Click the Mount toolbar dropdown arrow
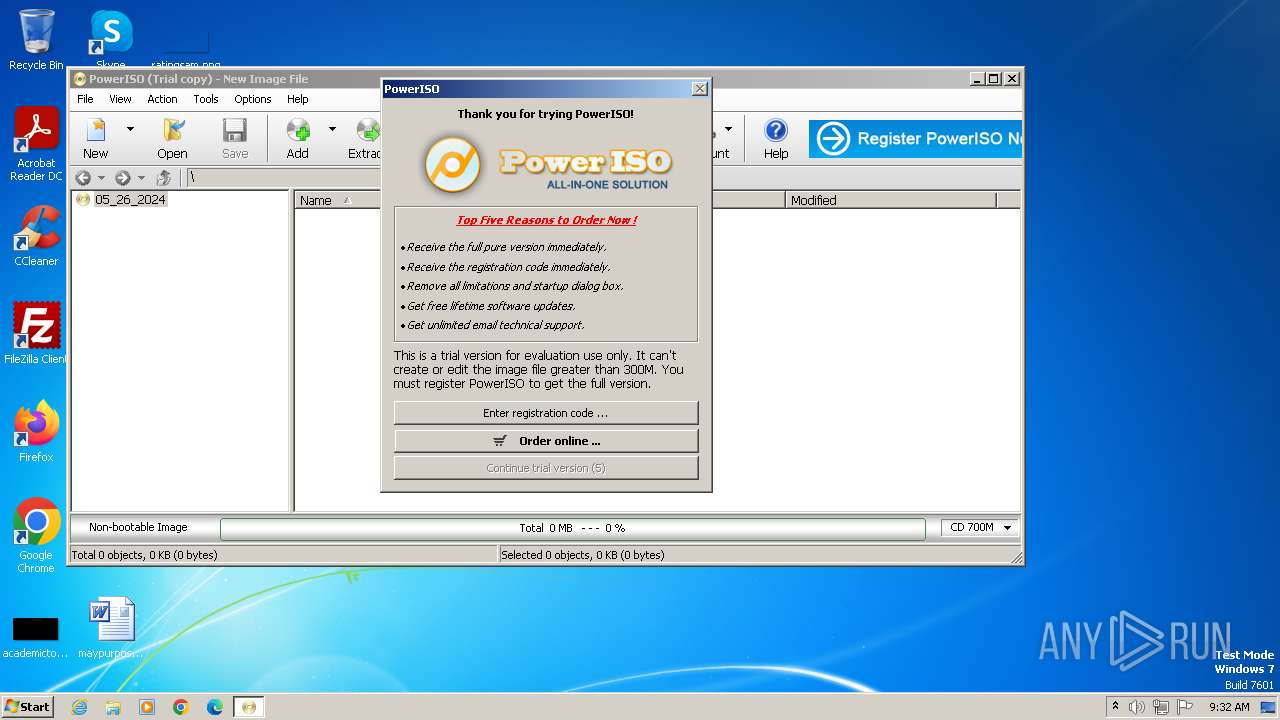This screenshot has width=1280, height=720. coord(728,129)
